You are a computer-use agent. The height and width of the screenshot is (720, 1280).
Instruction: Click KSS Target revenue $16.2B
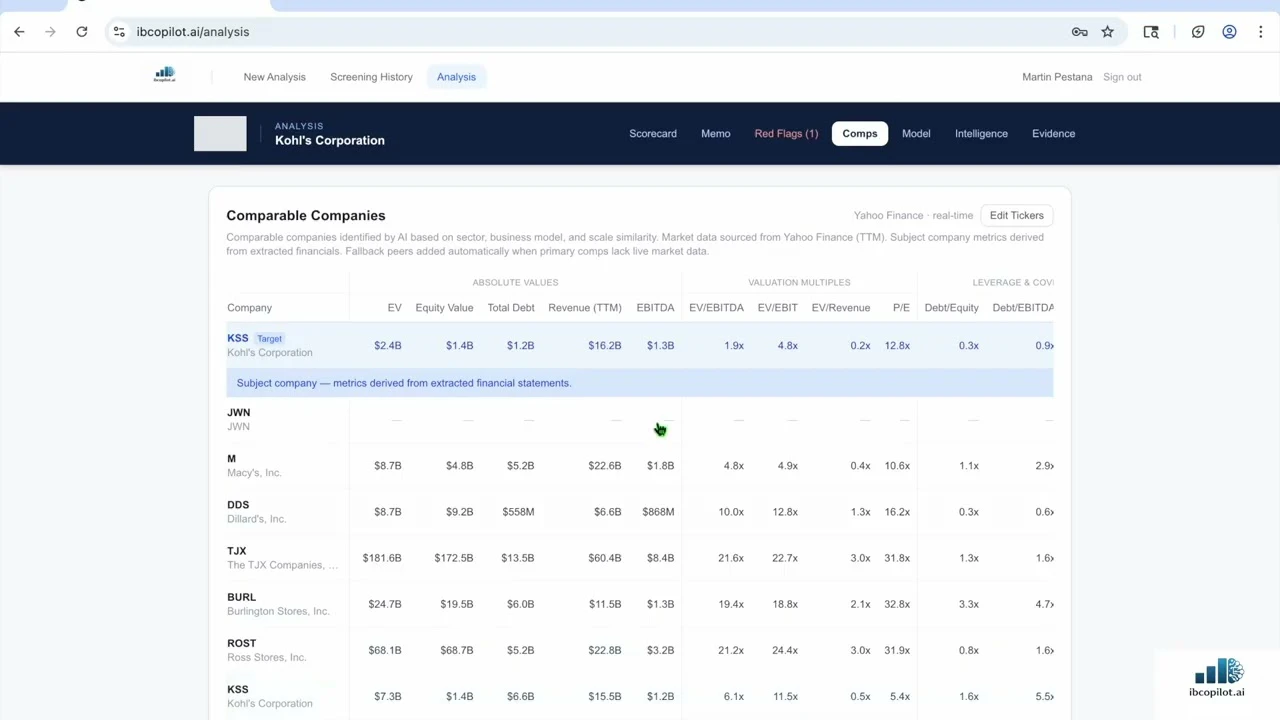tap(605, 346)
